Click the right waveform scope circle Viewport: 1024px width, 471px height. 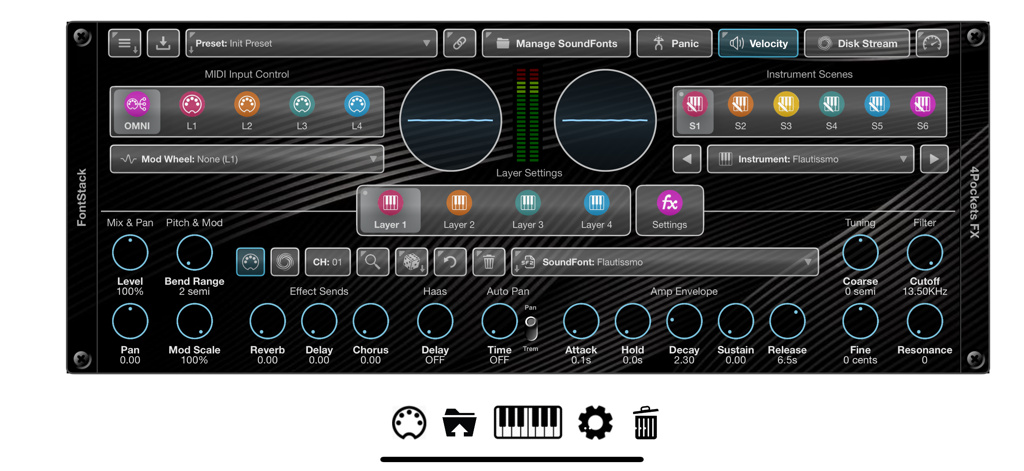coord(605,121)
